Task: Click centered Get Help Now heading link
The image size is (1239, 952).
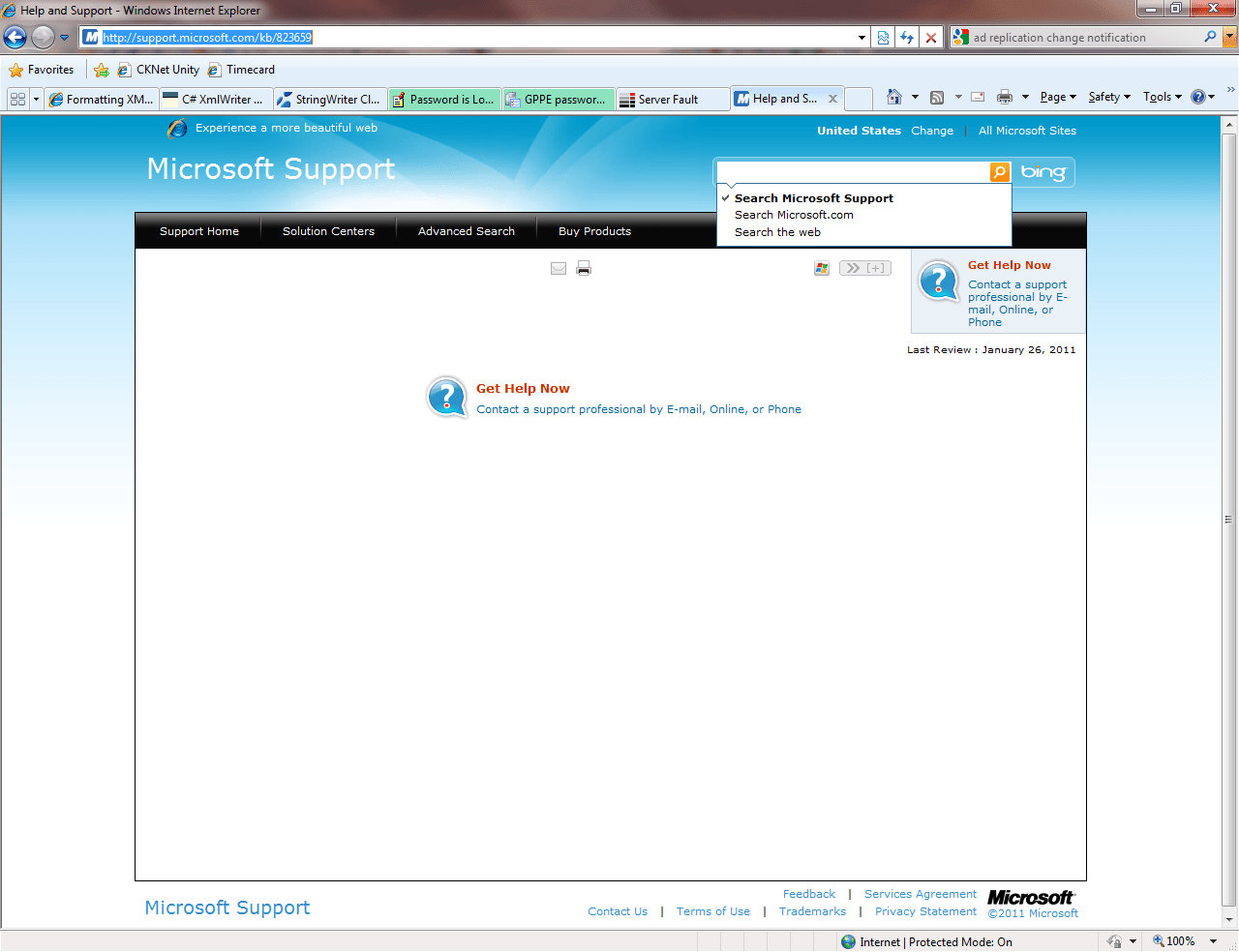Action: (523, 389)
